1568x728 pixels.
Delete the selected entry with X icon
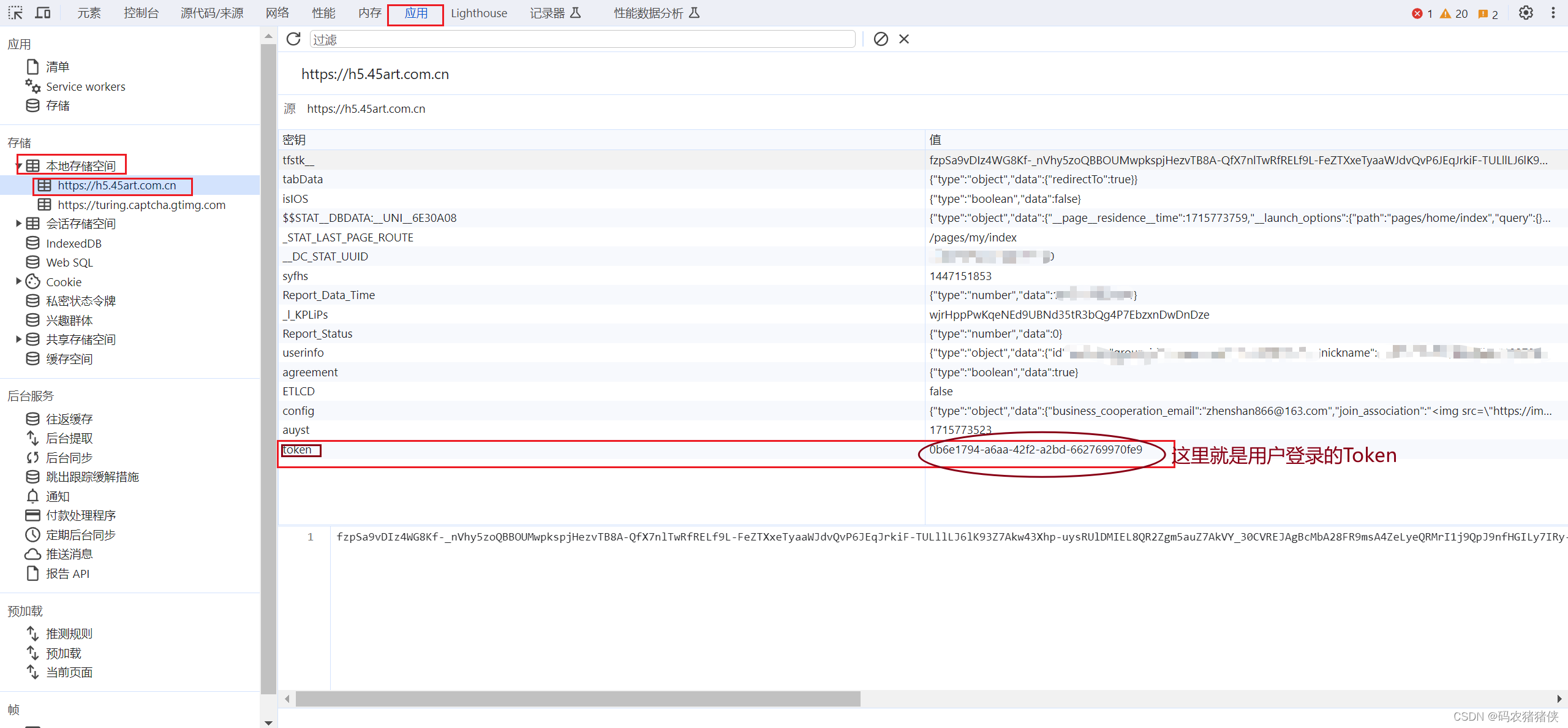coord(904,39)
